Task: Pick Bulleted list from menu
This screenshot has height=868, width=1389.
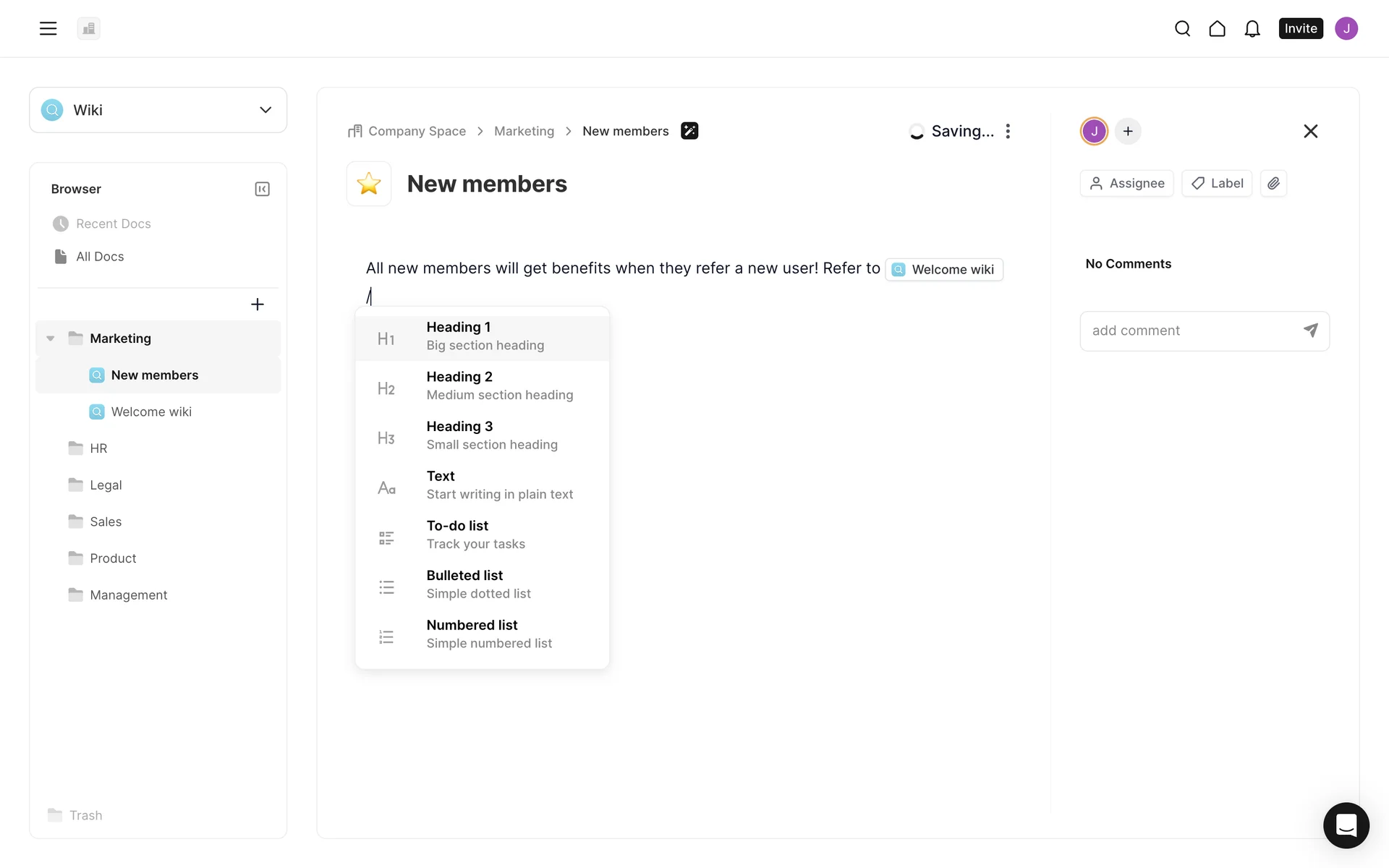Action: point(482,584)
